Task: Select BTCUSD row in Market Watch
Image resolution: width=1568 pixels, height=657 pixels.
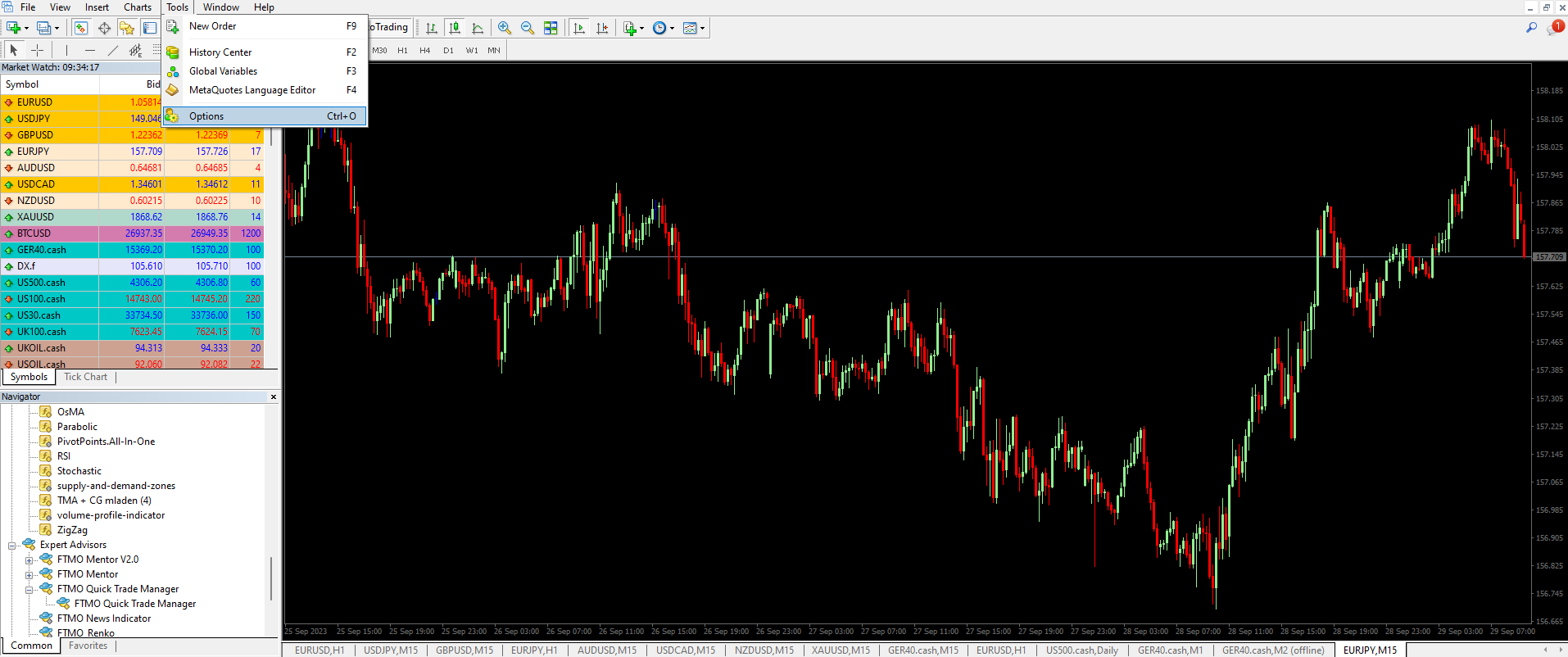Action: click(132, 233)
